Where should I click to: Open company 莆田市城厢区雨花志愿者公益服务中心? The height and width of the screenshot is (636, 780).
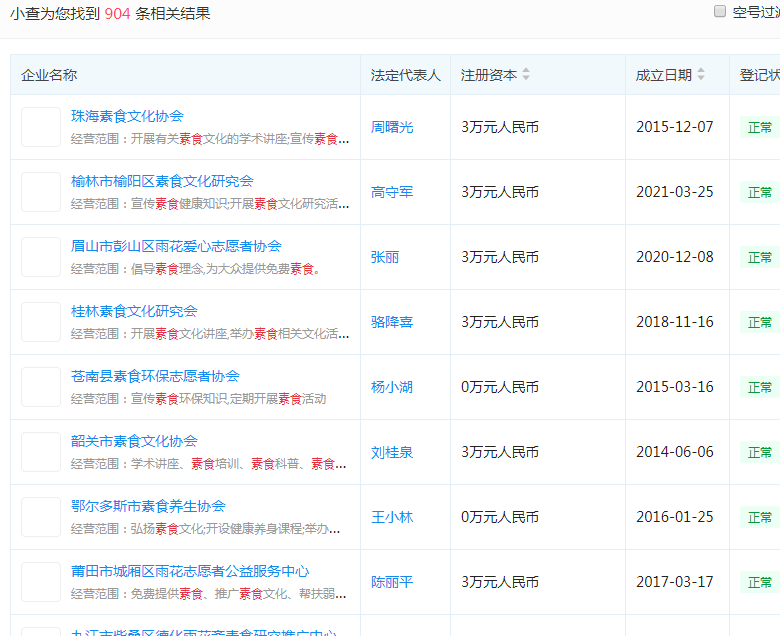pos(190,571)
